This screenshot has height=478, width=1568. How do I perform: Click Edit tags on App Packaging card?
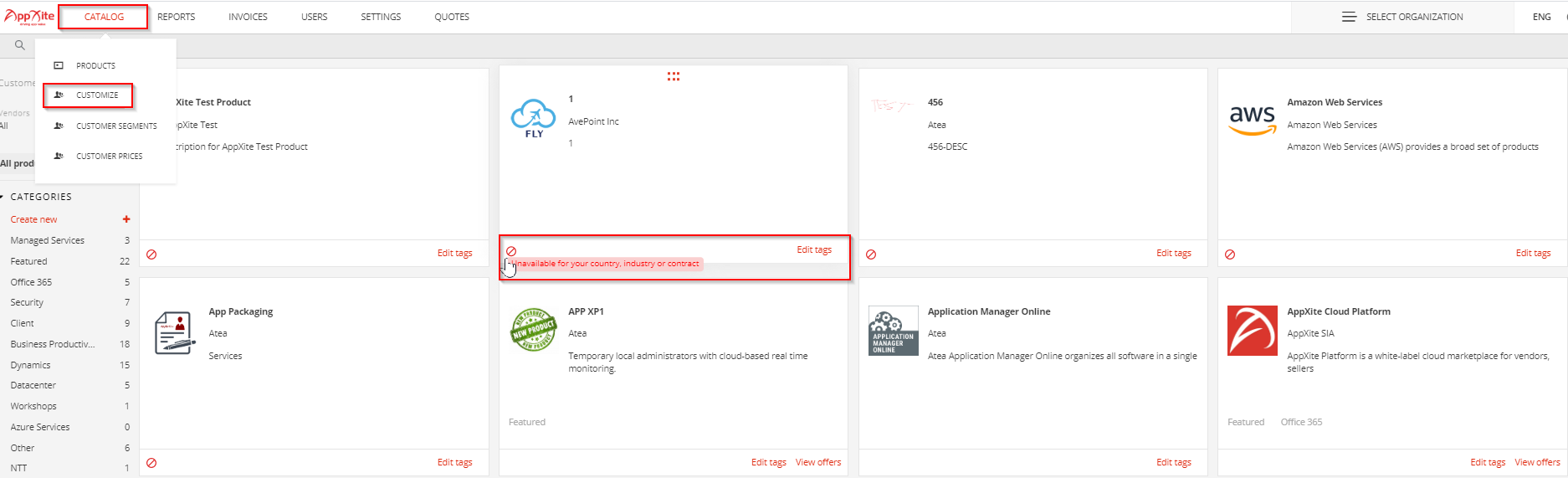click(x=455, y=462)
